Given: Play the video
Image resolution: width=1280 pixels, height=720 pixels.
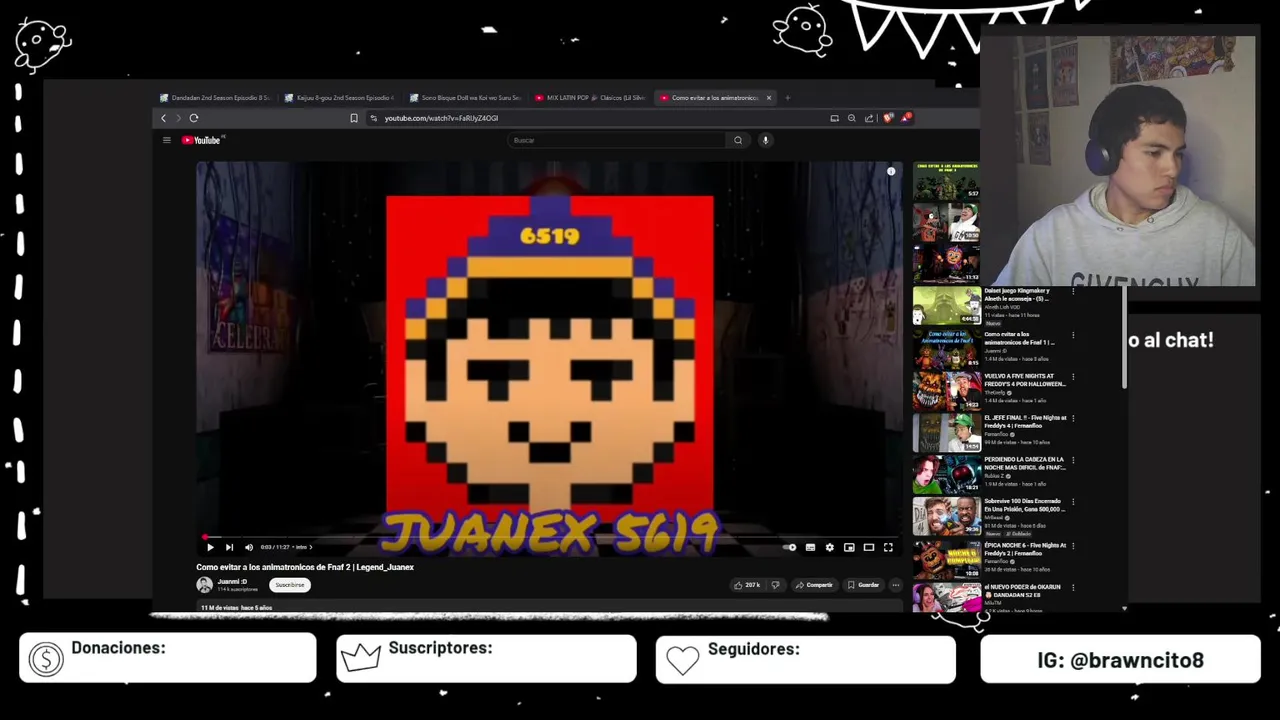Looking at the screenshot, I should click(210, 547).
